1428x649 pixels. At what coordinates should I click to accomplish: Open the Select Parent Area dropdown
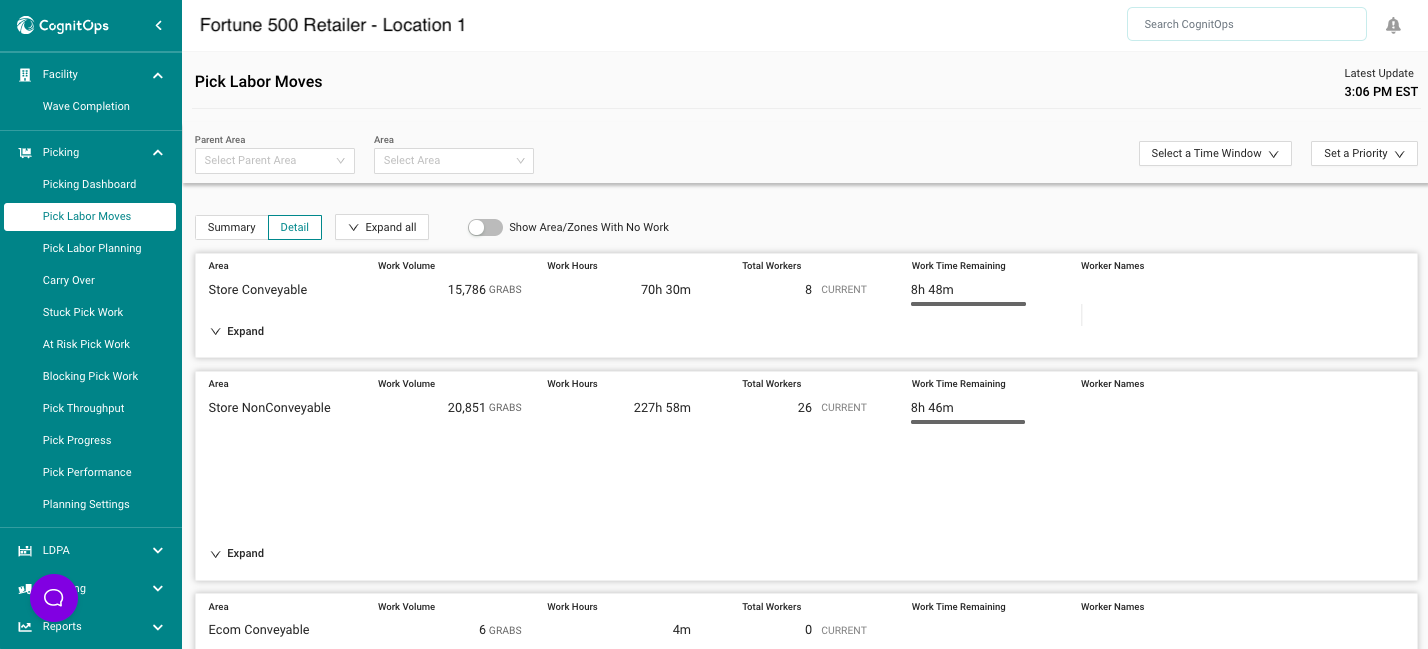(x=274, y=161)
